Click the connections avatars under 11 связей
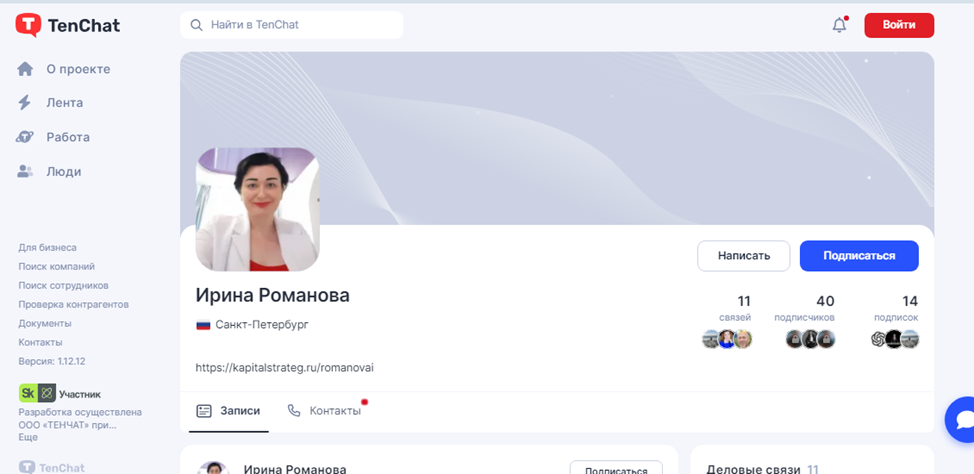974x474 pixels. point(727,339)
